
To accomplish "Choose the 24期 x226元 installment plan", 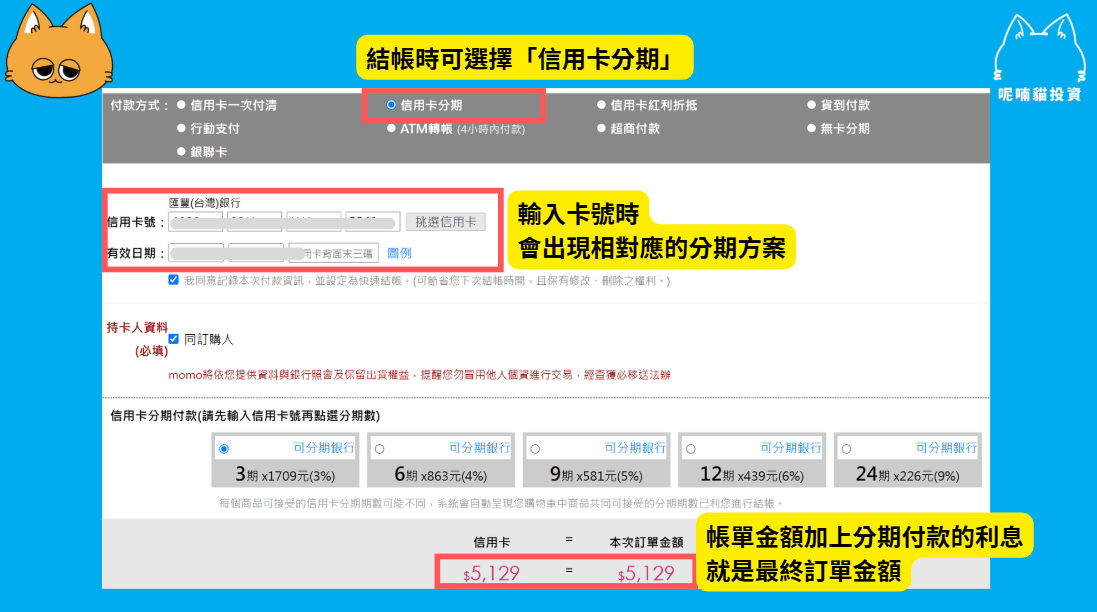I will point(847,449).
